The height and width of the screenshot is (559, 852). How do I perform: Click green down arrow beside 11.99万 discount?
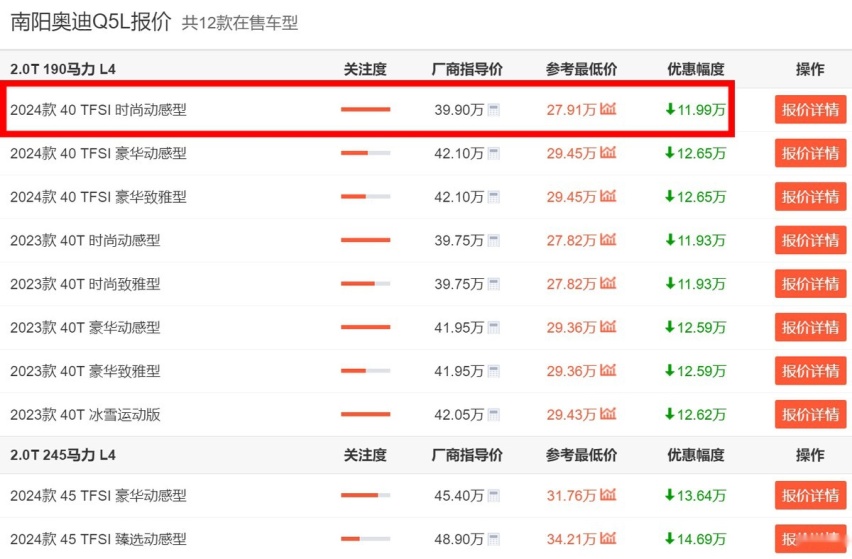click(670, 110)
